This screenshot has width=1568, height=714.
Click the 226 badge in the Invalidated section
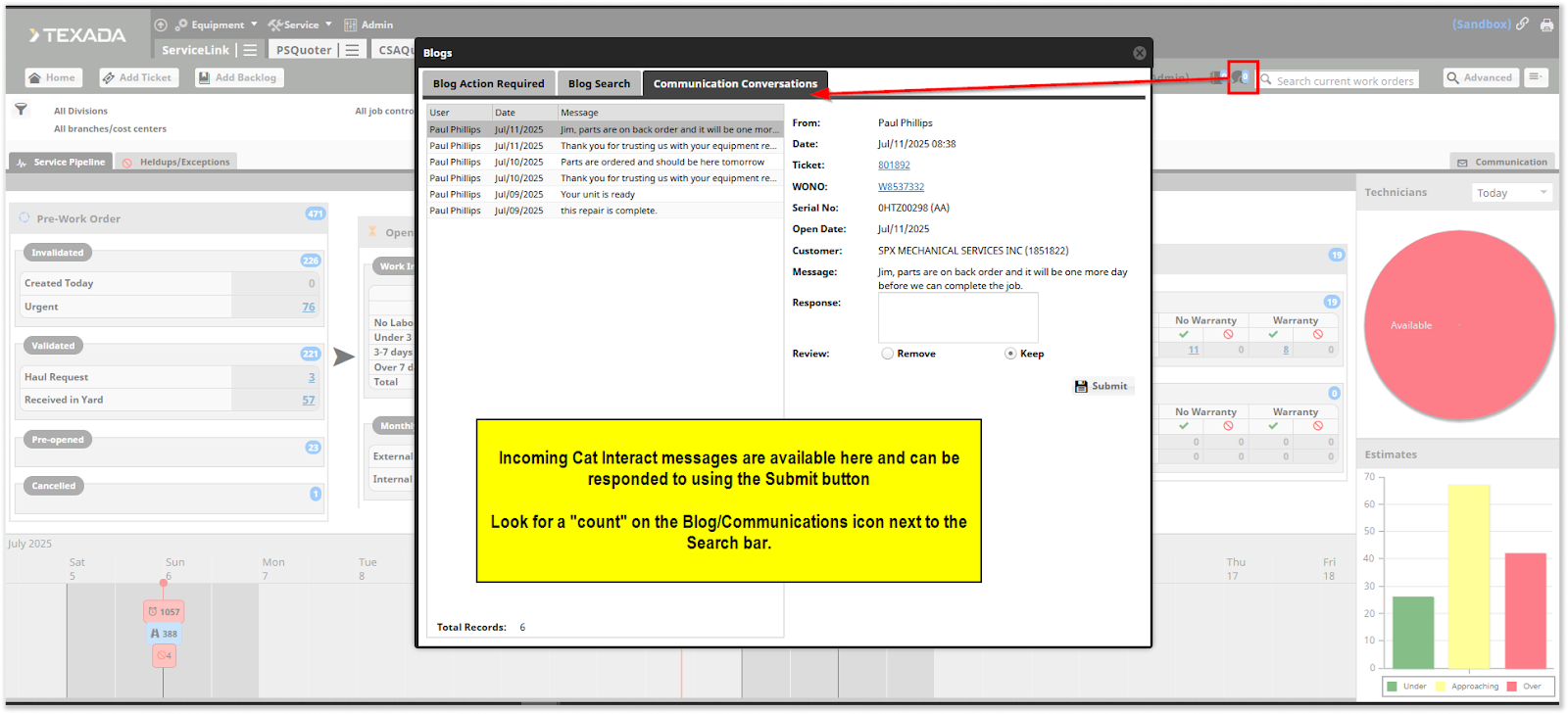point(311,261)
